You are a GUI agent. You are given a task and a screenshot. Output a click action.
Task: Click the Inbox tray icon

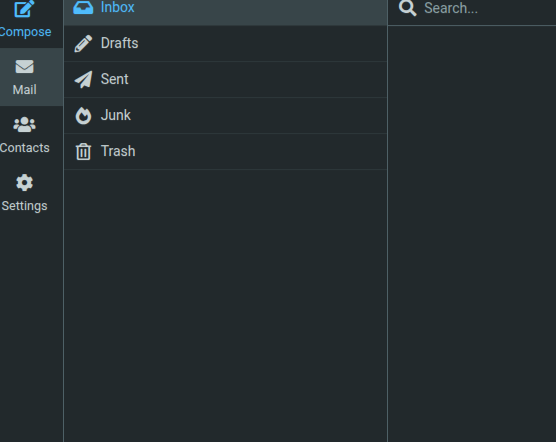(x=83, y=7)
